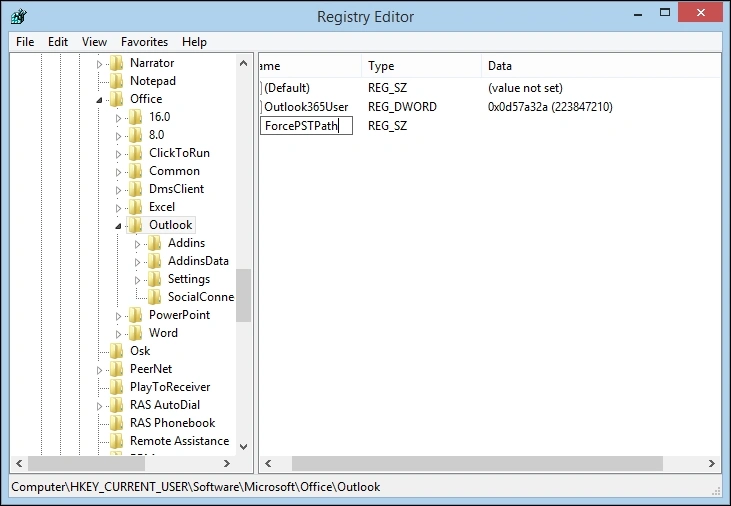Select the Notepad folder icon

click(116, 81)
